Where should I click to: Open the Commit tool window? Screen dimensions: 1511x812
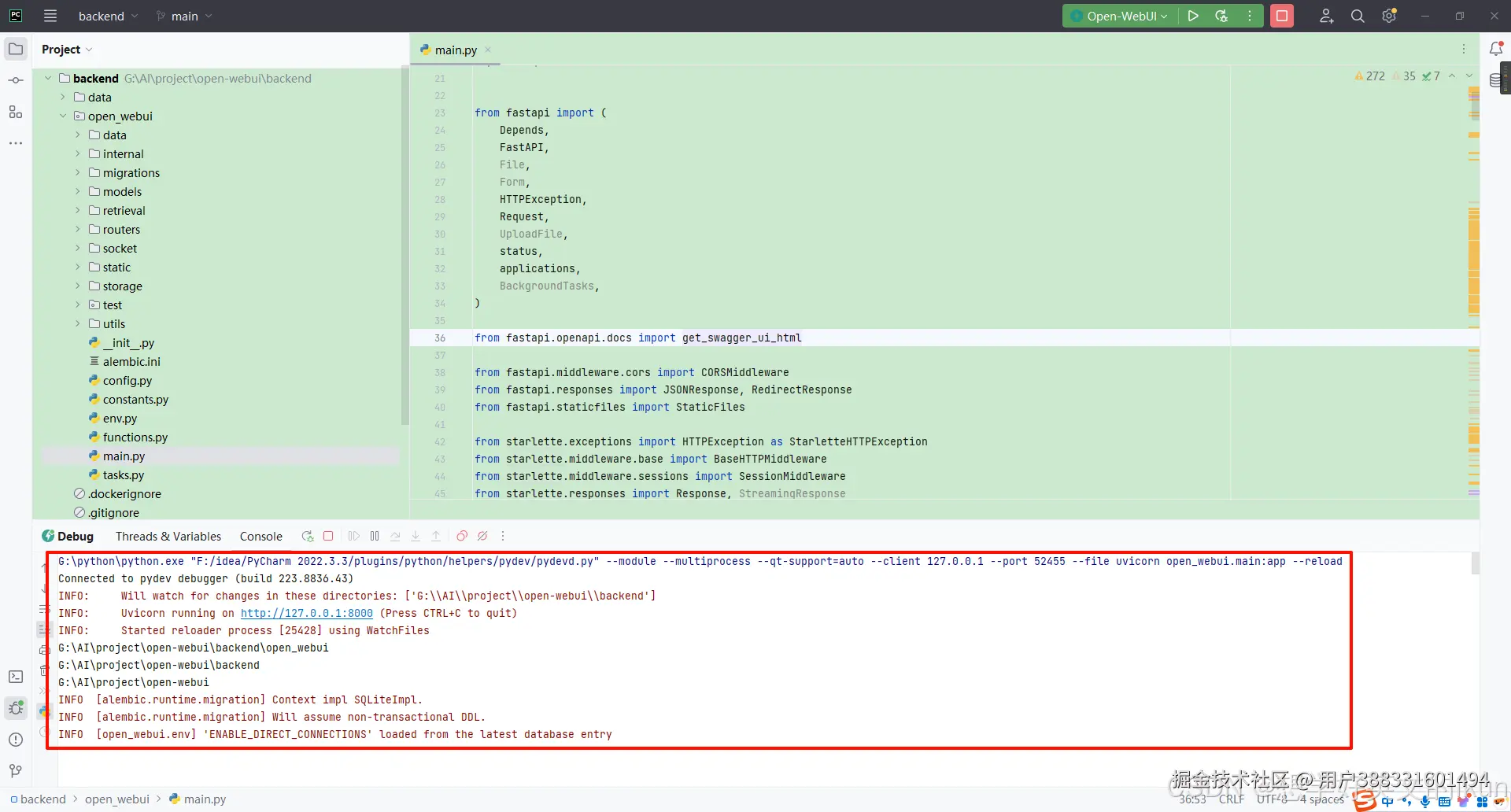pos(16,80)
